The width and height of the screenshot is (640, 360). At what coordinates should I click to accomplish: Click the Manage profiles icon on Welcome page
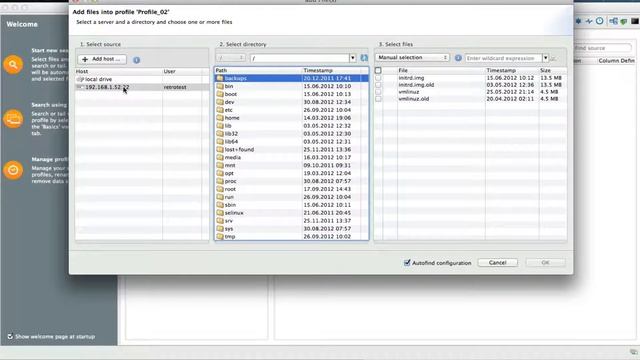13,170
